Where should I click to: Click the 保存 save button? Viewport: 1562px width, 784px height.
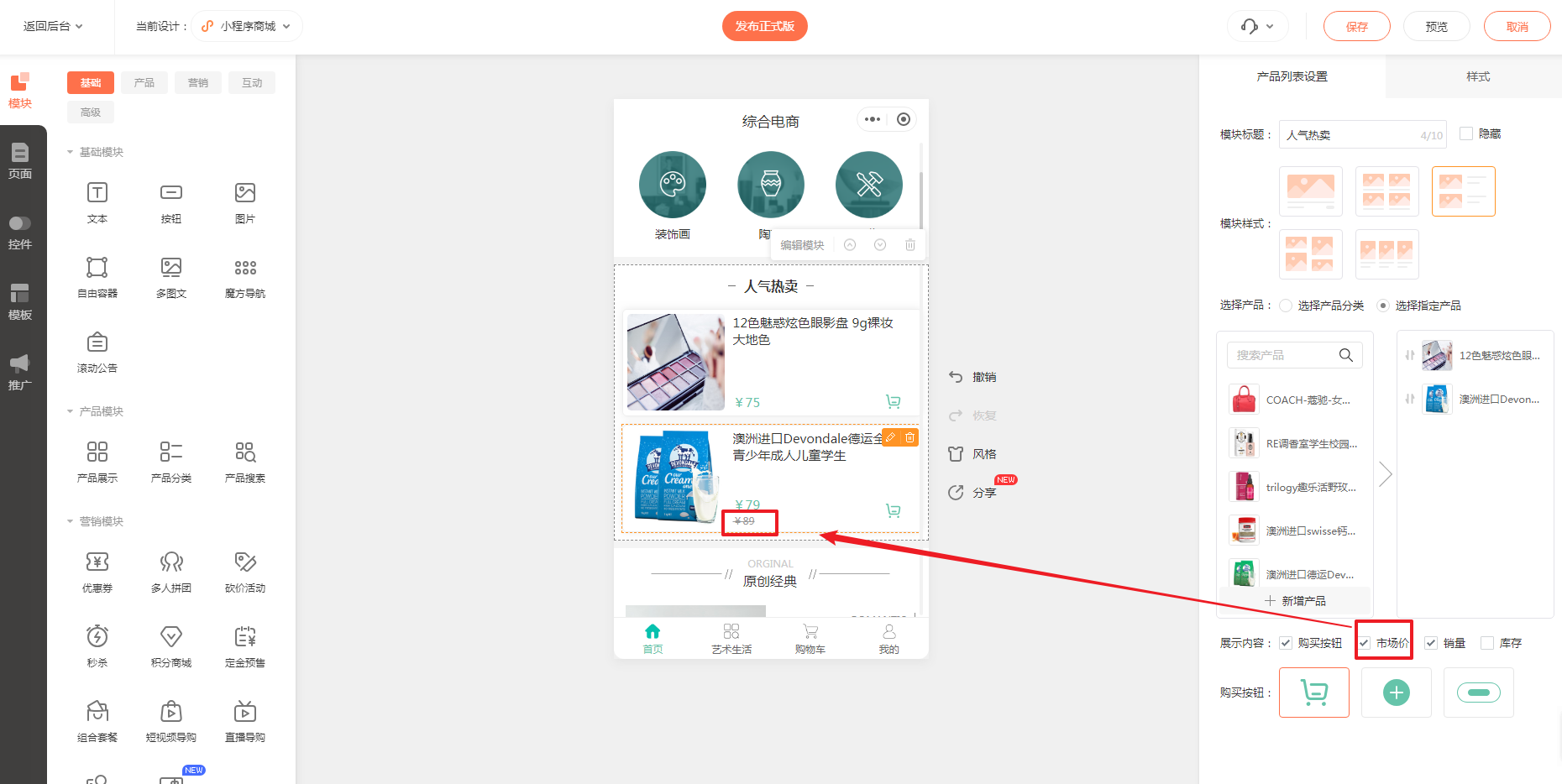click(x=1357, y=26)
